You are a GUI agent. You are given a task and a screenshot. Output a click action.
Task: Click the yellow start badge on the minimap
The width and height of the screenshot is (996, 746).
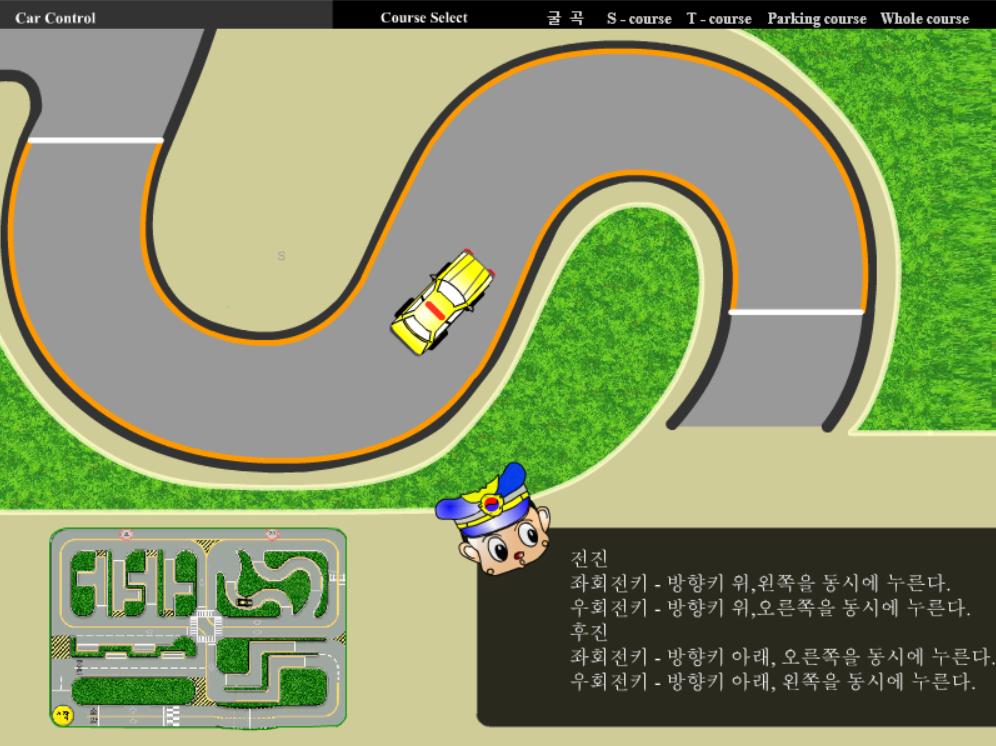coord(62,713)
